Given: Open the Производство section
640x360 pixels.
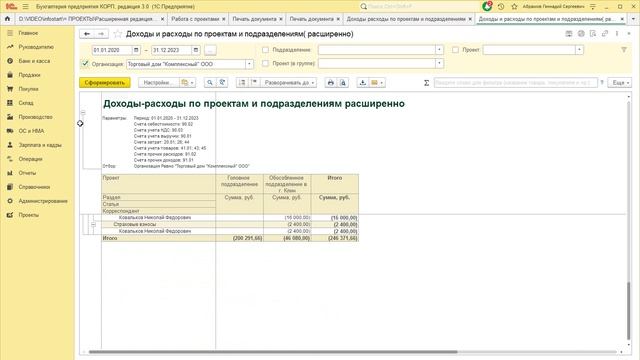Looking at the screenshot, I should (36, 117).
